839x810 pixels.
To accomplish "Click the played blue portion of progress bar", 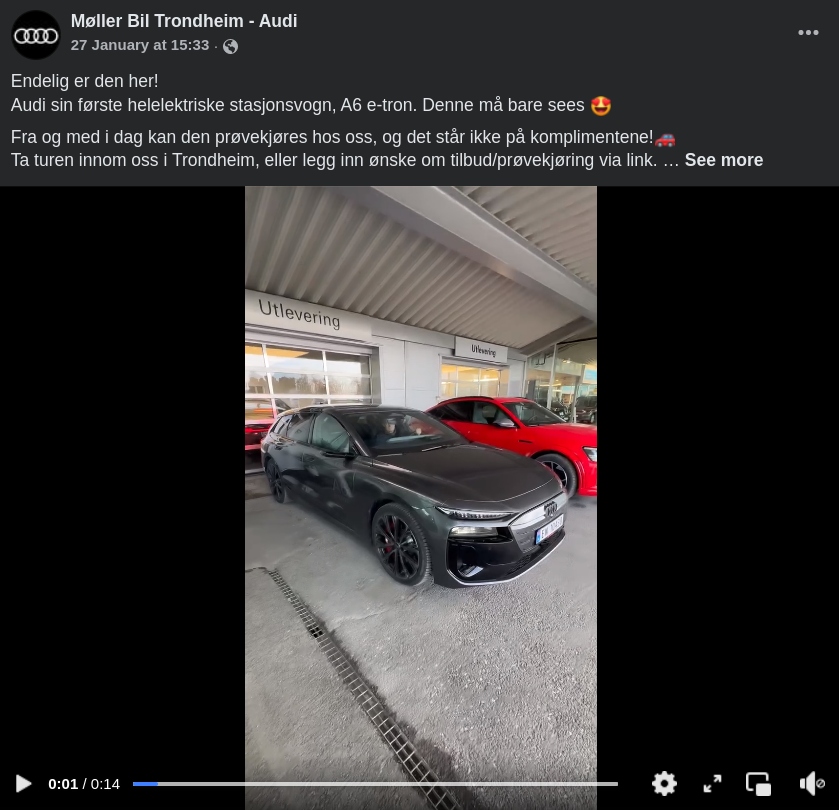I will point(145,784).
